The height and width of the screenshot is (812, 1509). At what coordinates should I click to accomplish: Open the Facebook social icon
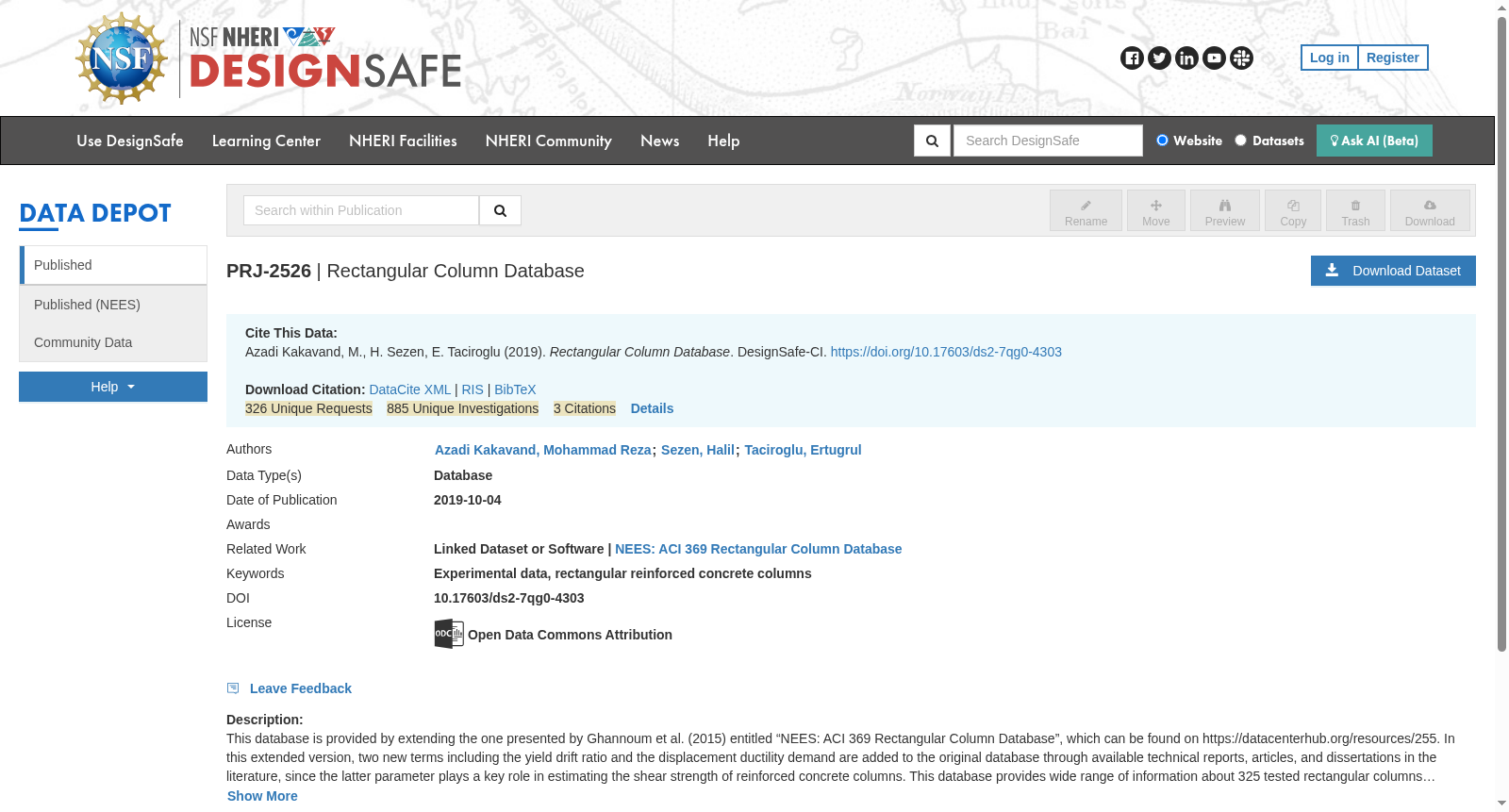click(x=1132, y=58)
